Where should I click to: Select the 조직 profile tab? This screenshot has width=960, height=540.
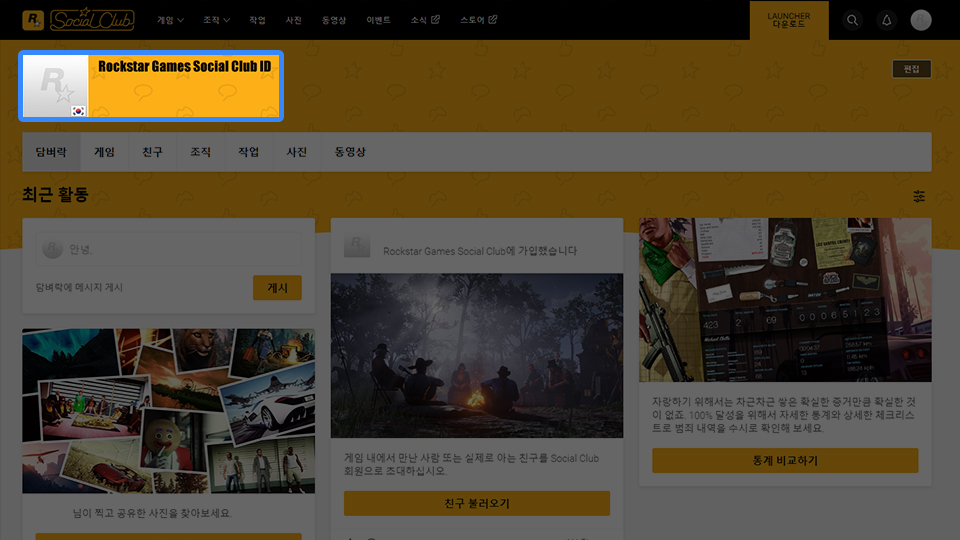[200, 152]
